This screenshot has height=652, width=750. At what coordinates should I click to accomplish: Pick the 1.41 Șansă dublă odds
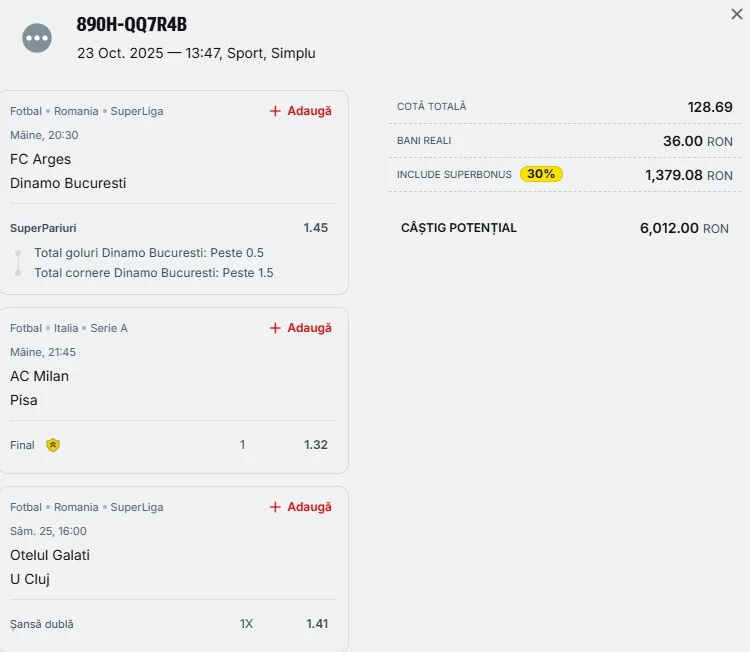pos(316,624)
